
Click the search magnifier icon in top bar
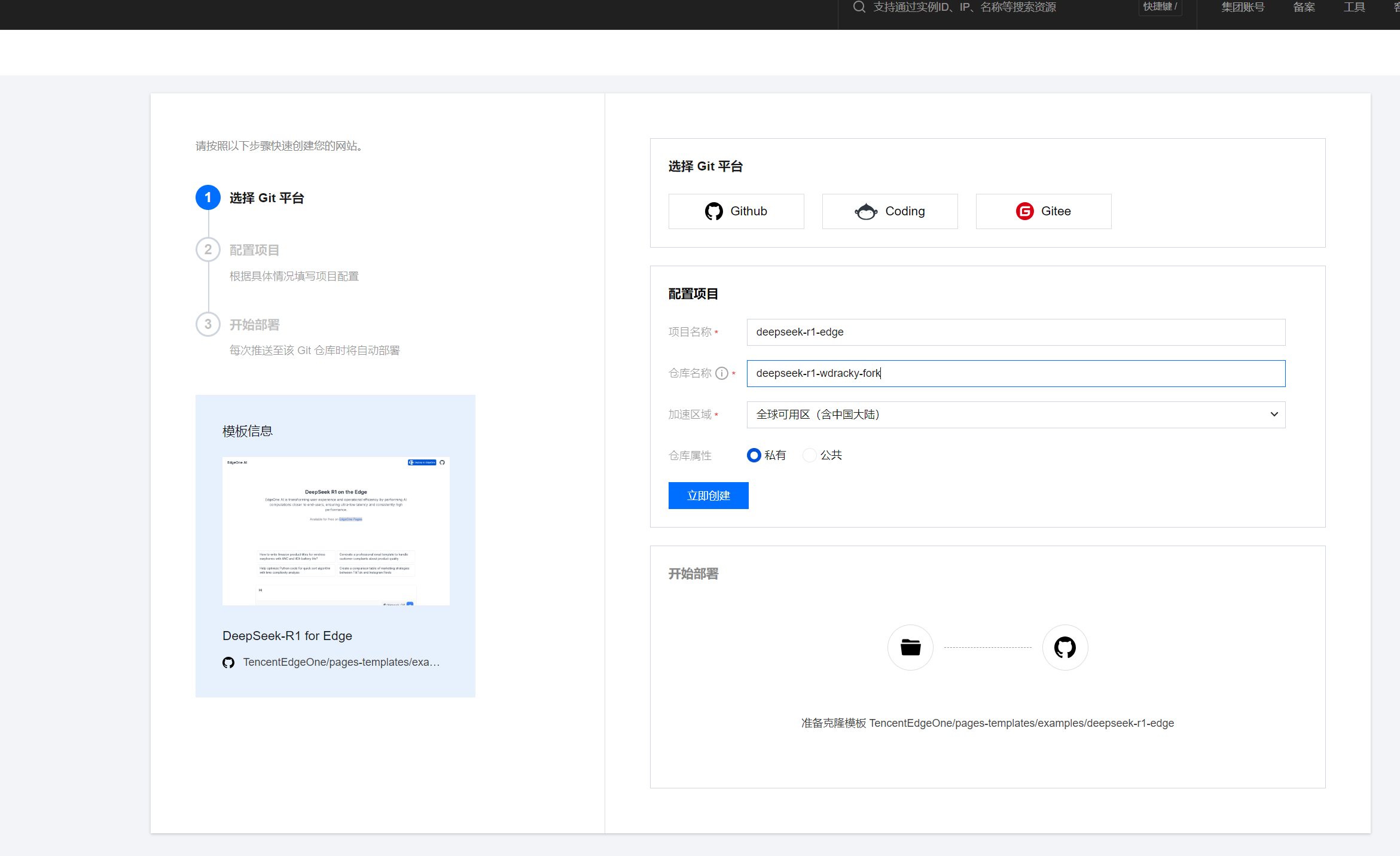(x=859, y=7)
